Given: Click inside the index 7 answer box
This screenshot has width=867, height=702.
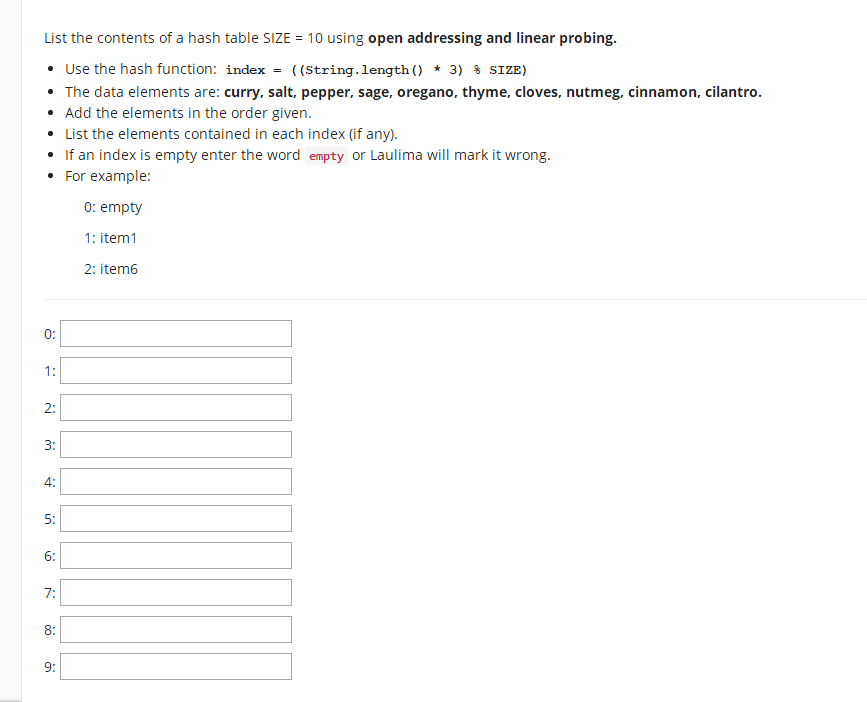Looking at the screenshot, I should click(x=175, y=592).
